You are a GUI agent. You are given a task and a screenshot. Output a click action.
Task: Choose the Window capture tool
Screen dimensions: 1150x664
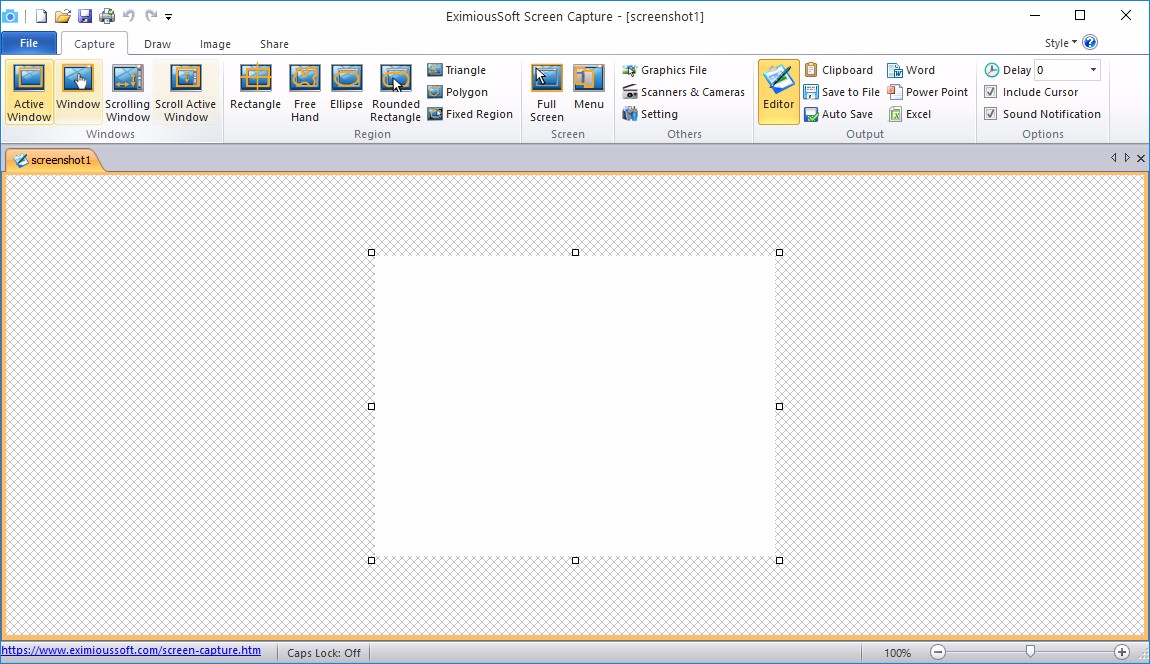pyautogui.click(x=78, y=92)
